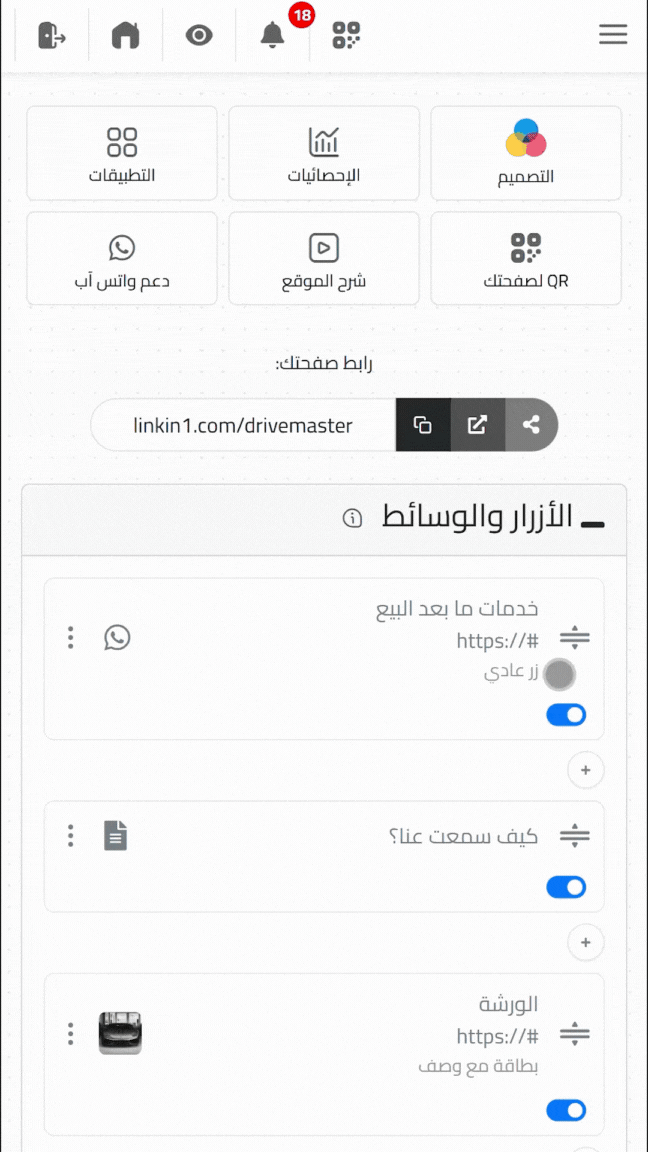
Task: Turn off the كيف سمعت عنا؟ switch
Action: 566,887
